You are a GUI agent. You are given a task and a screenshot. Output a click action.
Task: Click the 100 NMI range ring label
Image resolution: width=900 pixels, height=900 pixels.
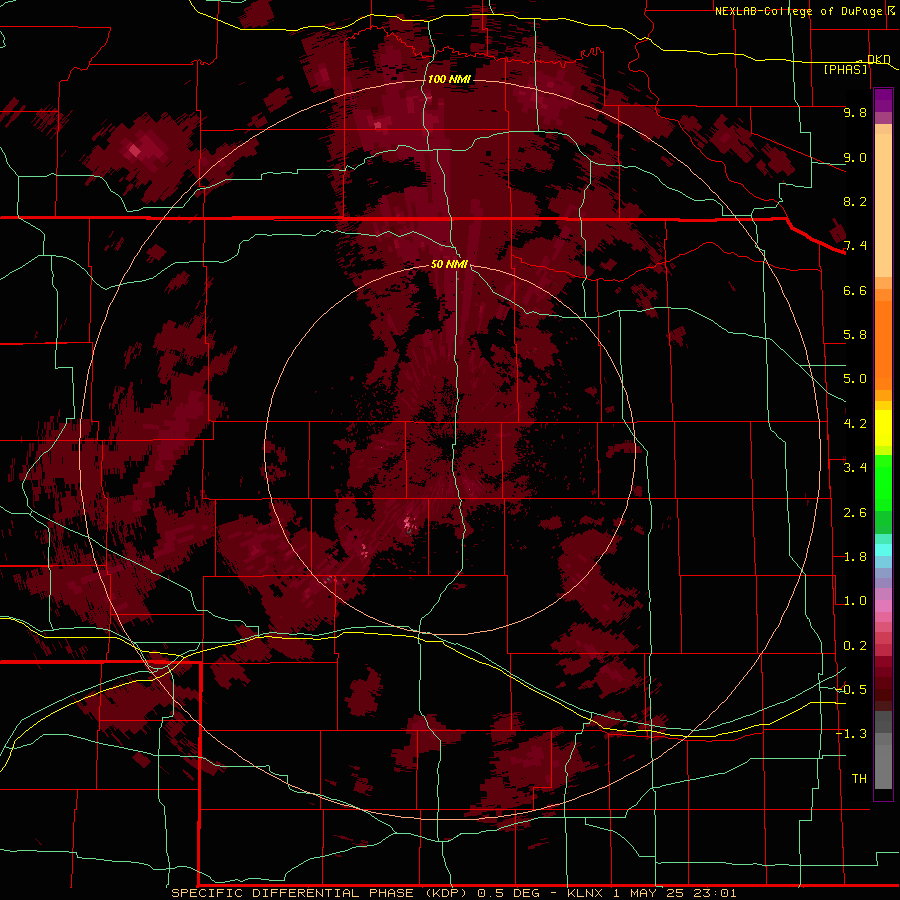coord(449,79)
